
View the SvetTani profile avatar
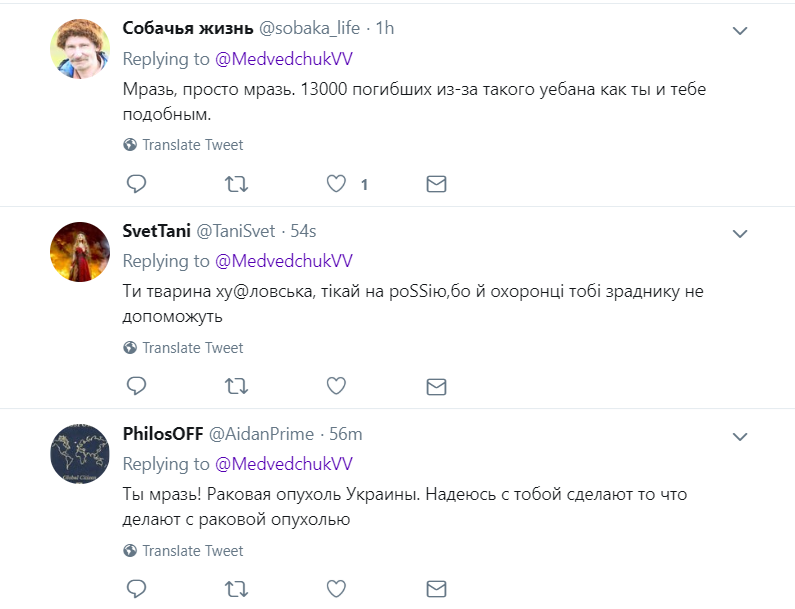(x=80, y=252)
